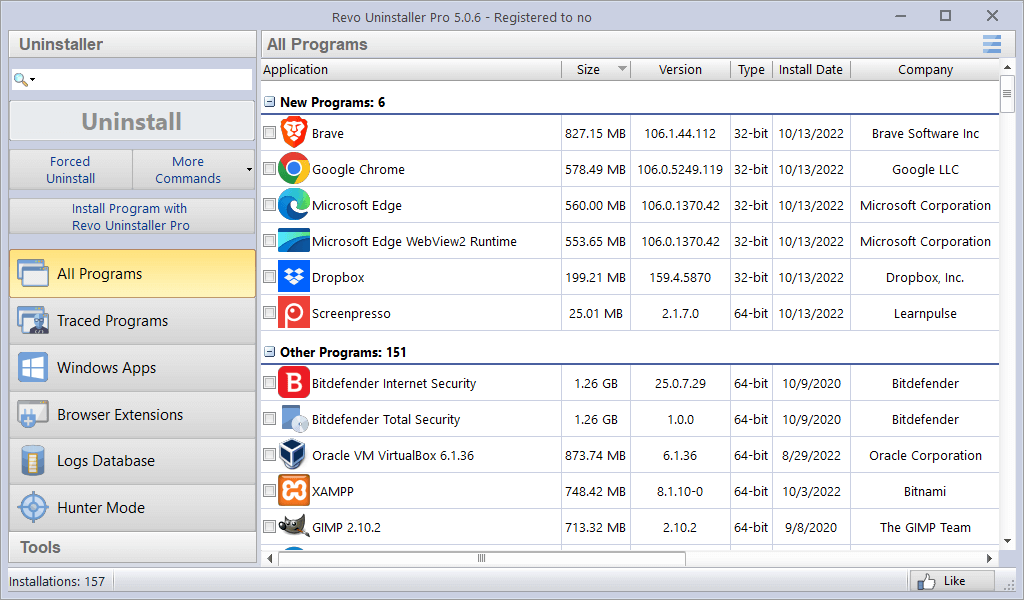Tick the Oracle VM VirtualBox checkbox
The image size is (1024, 600).
[269, 454]
